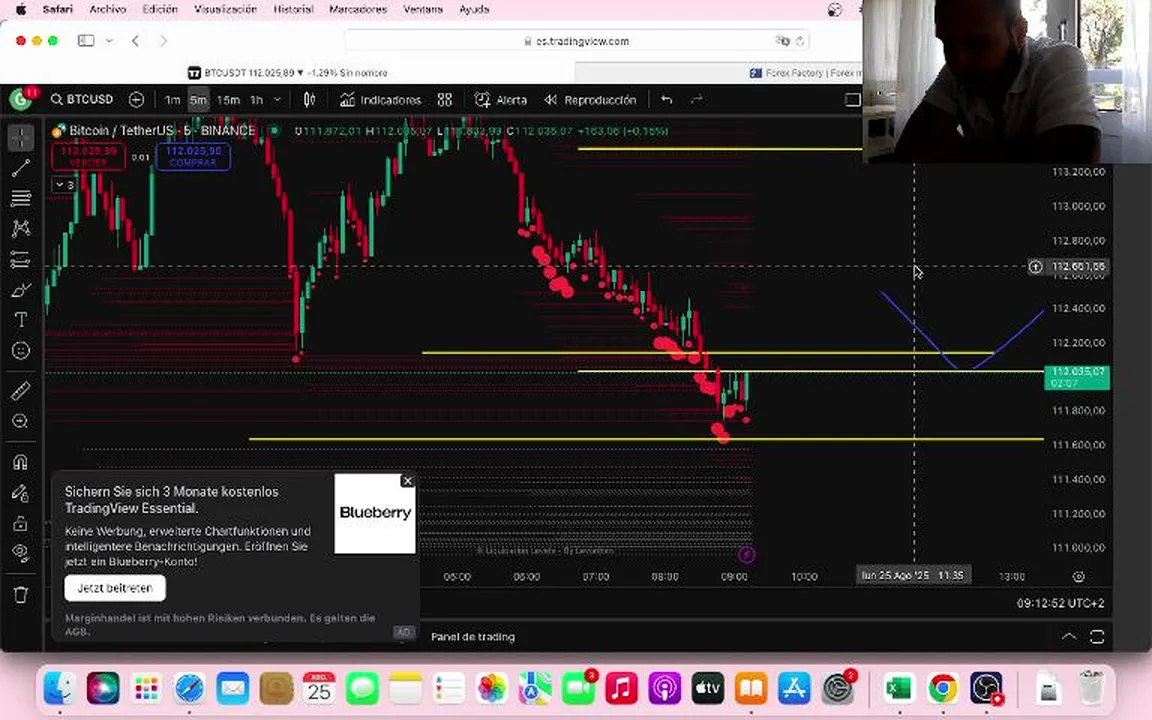Open the Safari Archivo menu
The height and width of the screenshot is (720, 1152).
click(107, 10)
